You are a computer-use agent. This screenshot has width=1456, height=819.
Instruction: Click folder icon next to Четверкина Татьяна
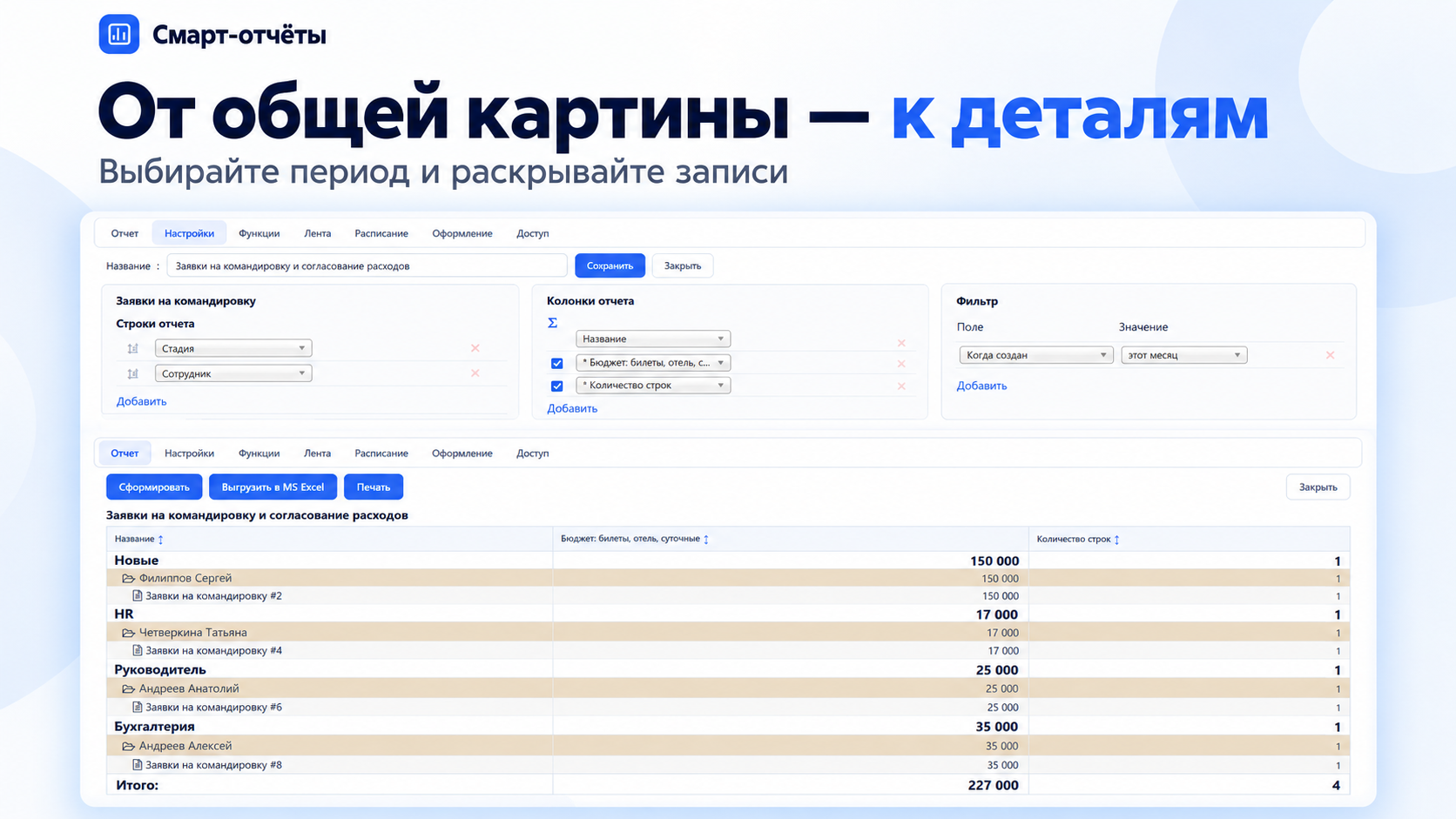click(128, 633)
